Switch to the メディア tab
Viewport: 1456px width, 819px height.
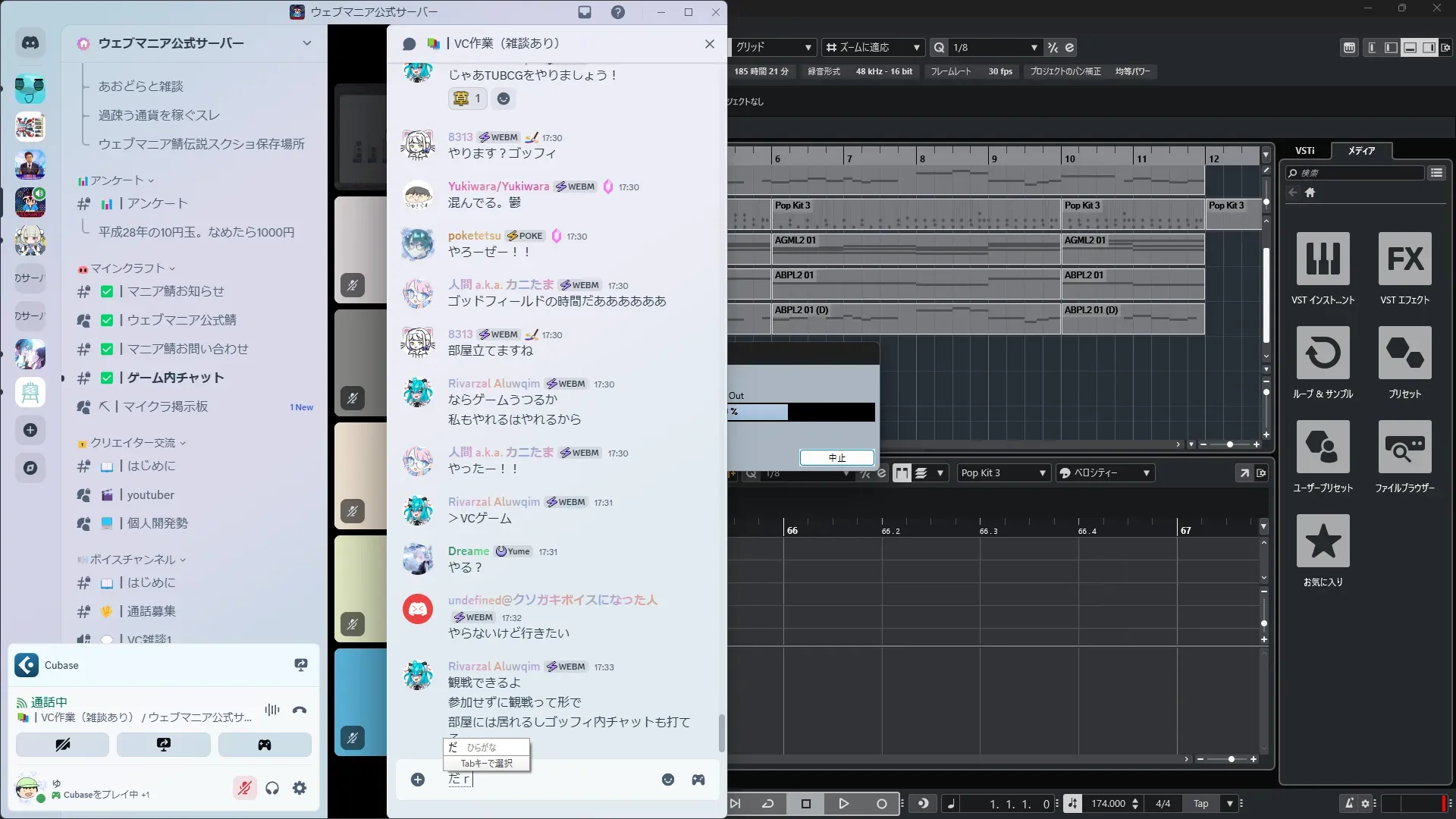coord(1361,151)
